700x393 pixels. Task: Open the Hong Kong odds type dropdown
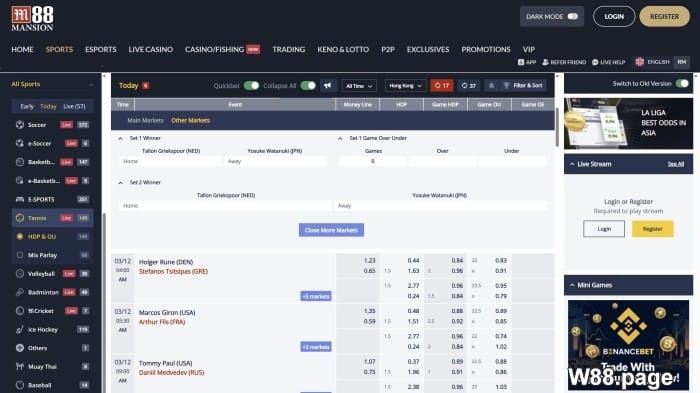pos(405,86)
